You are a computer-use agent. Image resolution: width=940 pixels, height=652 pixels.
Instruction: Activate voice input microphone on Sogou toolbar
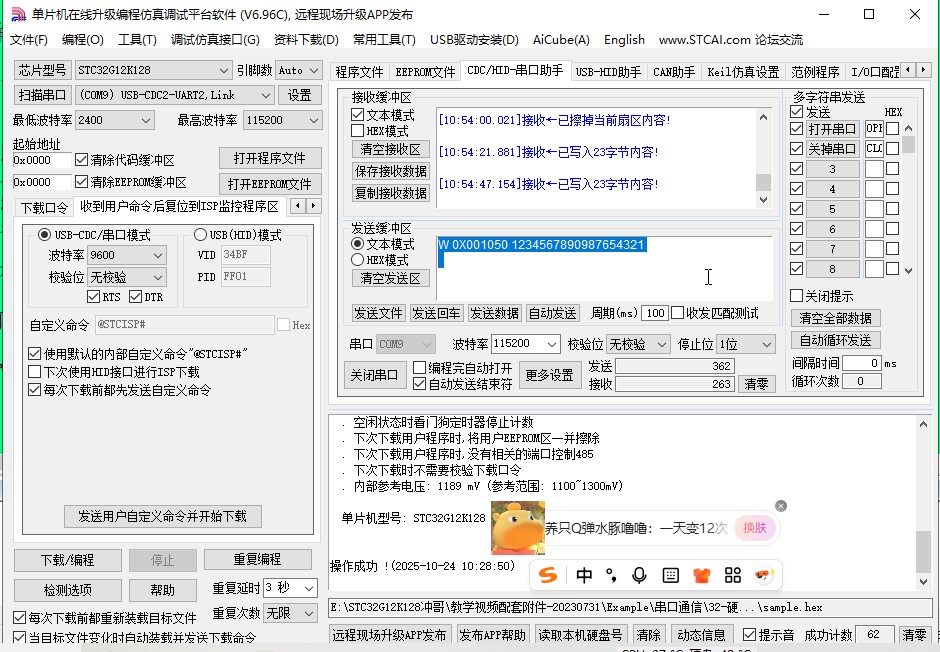640,575
